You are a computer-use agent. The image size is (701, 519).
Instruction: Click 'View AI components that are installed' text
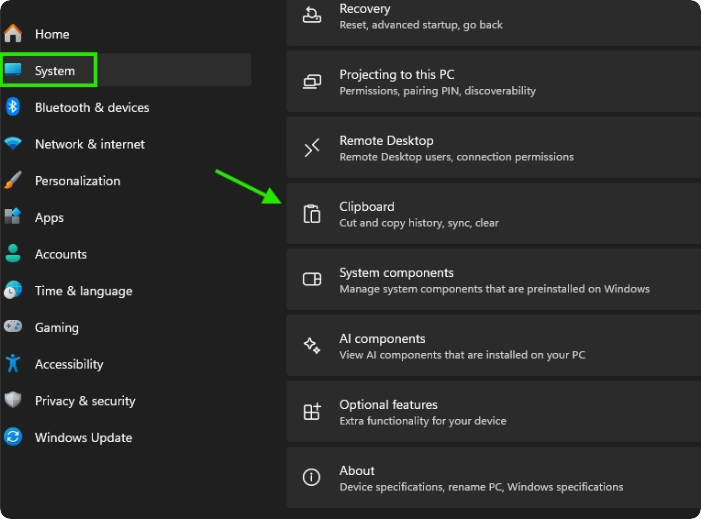[462, 355]
